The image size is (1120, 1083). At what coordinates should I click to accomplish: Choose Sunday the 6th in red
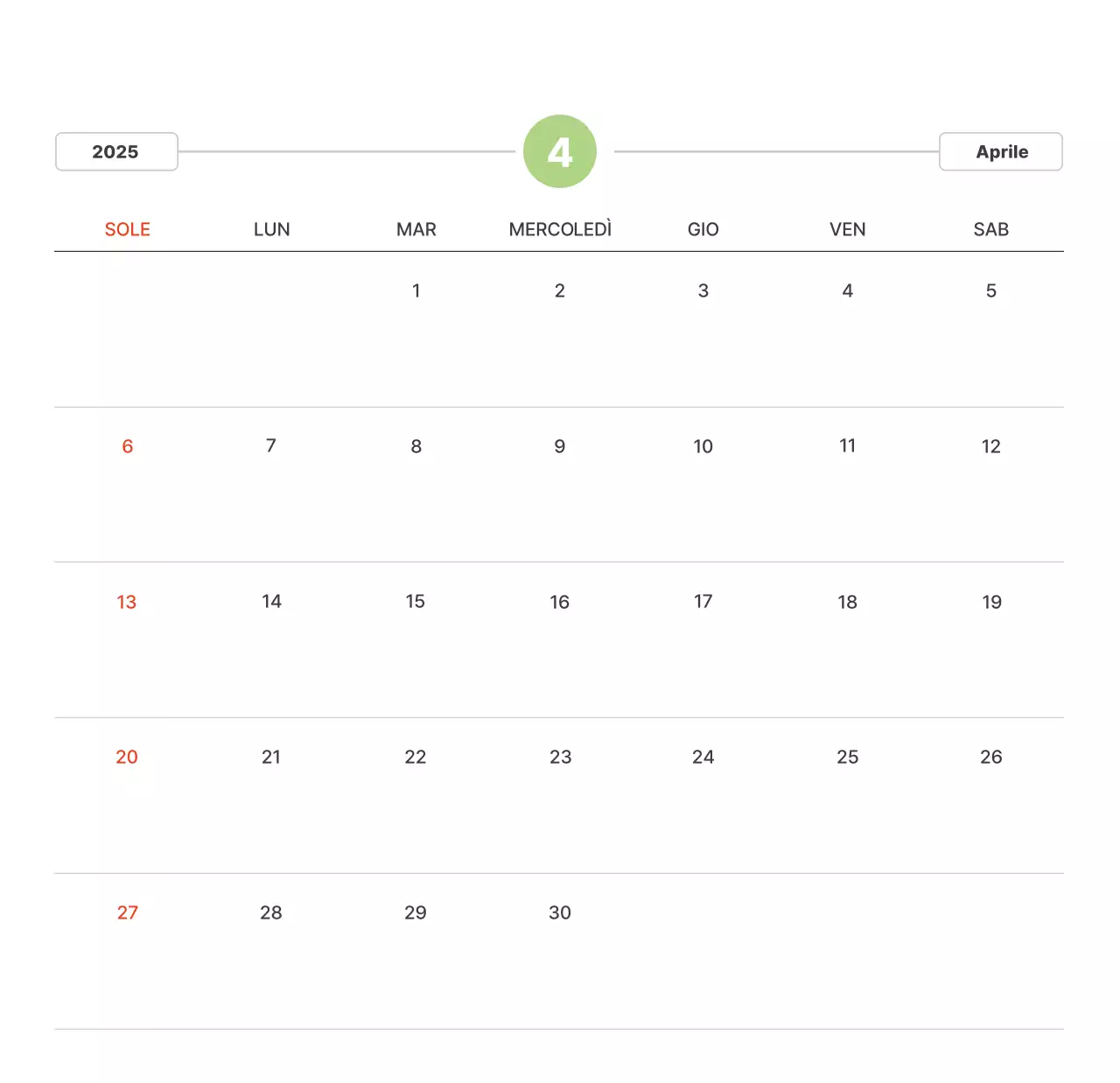(128, 446)
